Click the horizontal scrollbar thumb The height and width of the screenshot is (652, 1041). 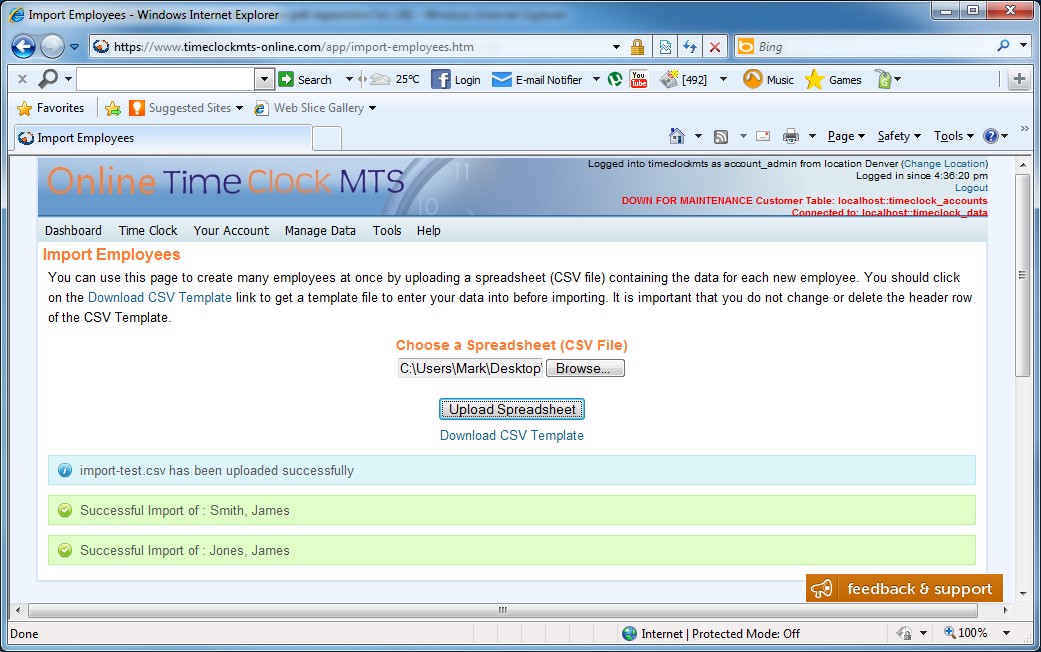(503, 610)
